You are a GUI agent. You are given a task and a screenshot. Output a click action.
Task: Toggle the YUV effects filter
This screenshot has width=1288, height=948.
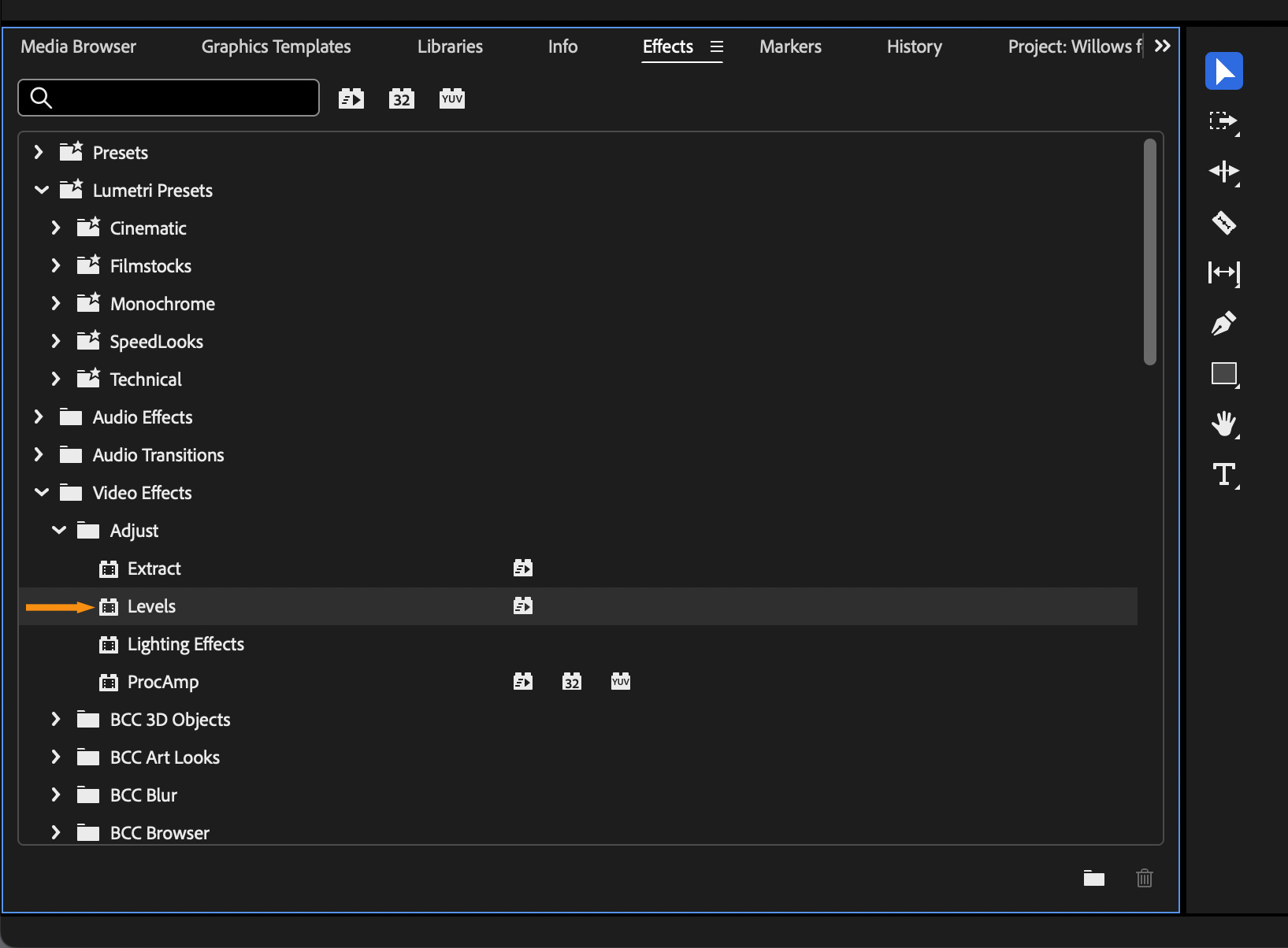click(451, 98)
